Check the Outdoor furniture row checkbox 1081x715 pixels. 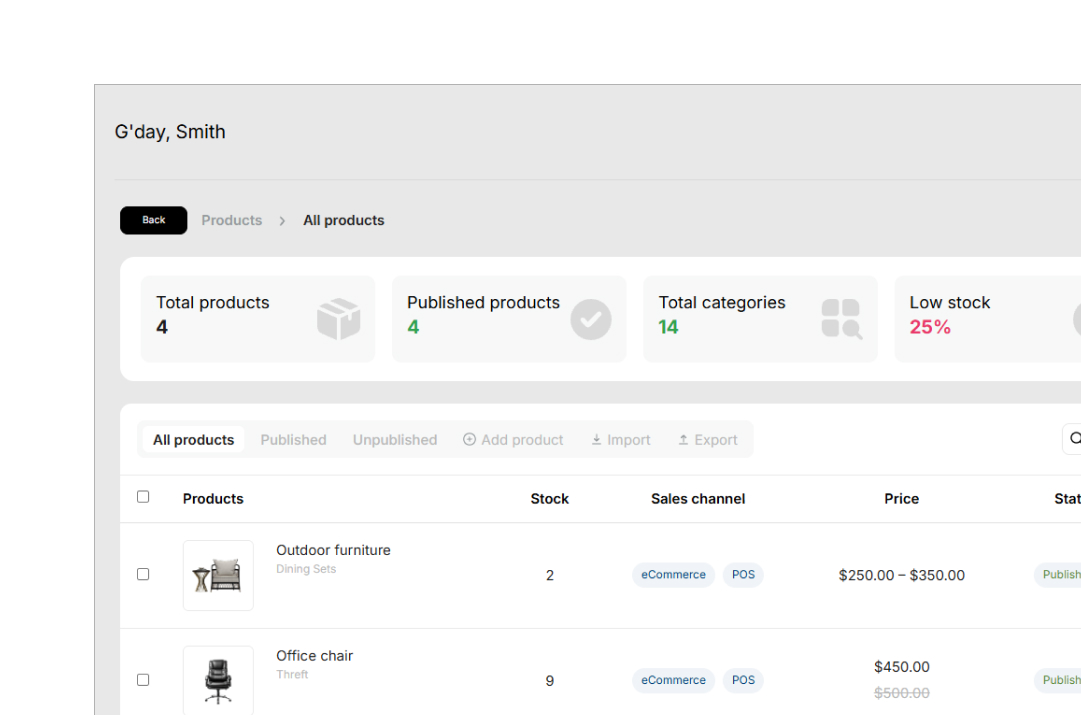click(x=143, y=574)
